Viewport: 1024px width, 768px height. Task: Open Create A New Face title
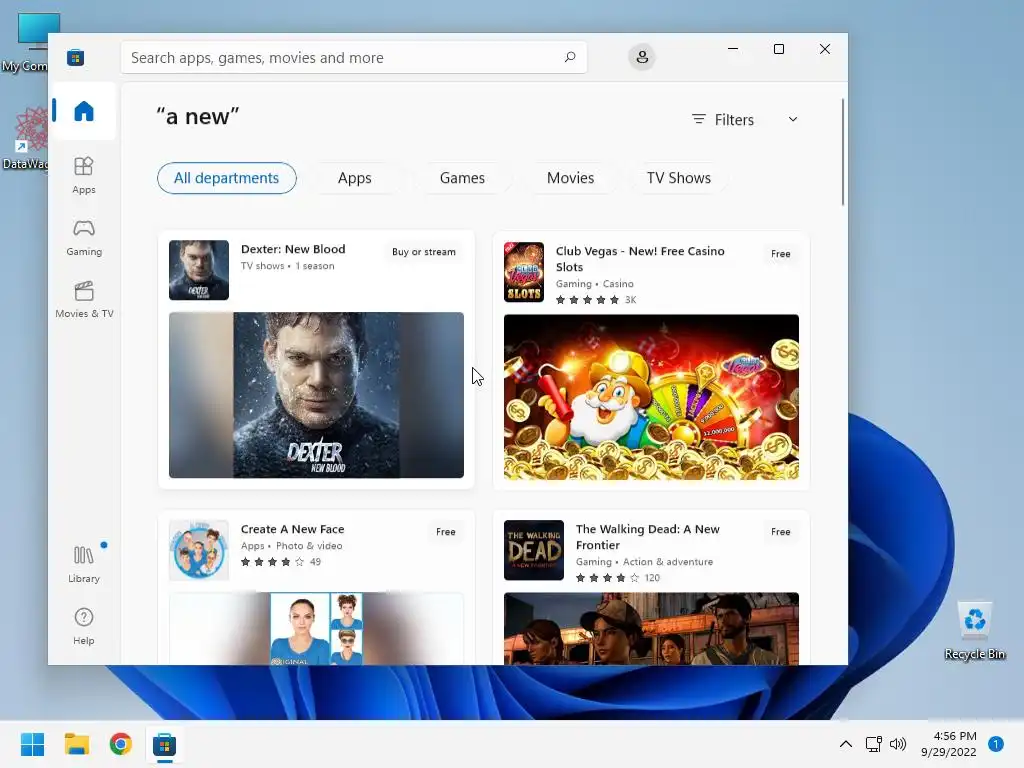[x=292, y=530]
